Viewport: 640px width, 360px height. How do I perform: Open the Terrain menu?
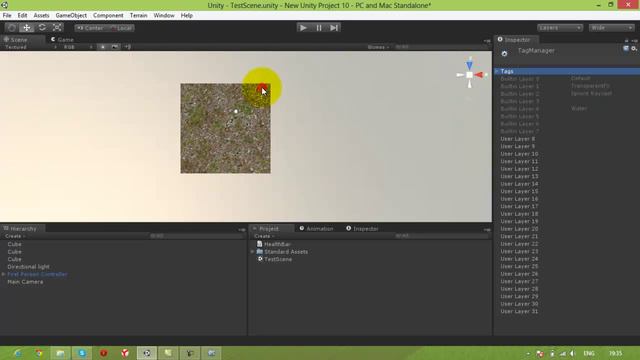coord(138,16)
